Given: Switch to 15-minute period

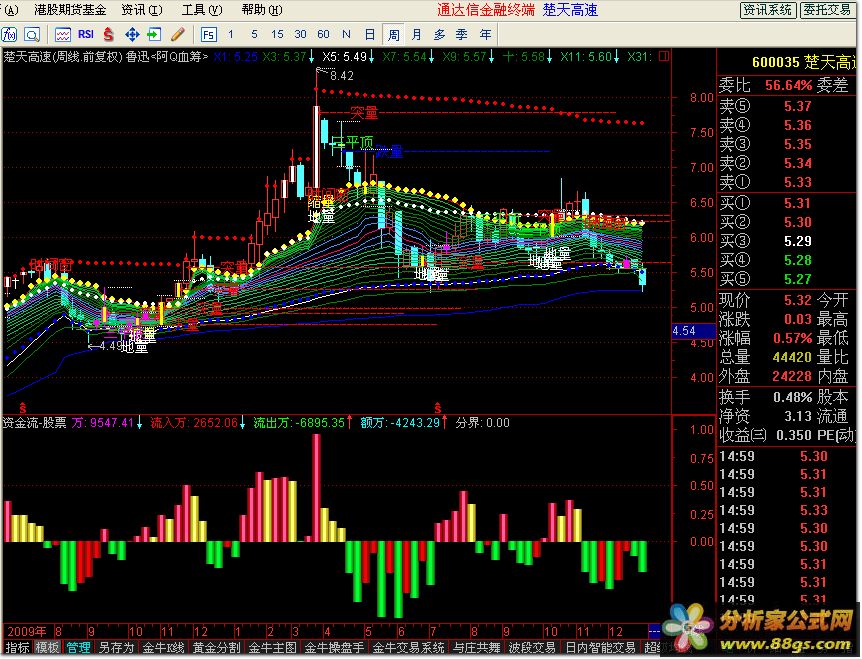Looking at the screenshot, I should 277,35.
